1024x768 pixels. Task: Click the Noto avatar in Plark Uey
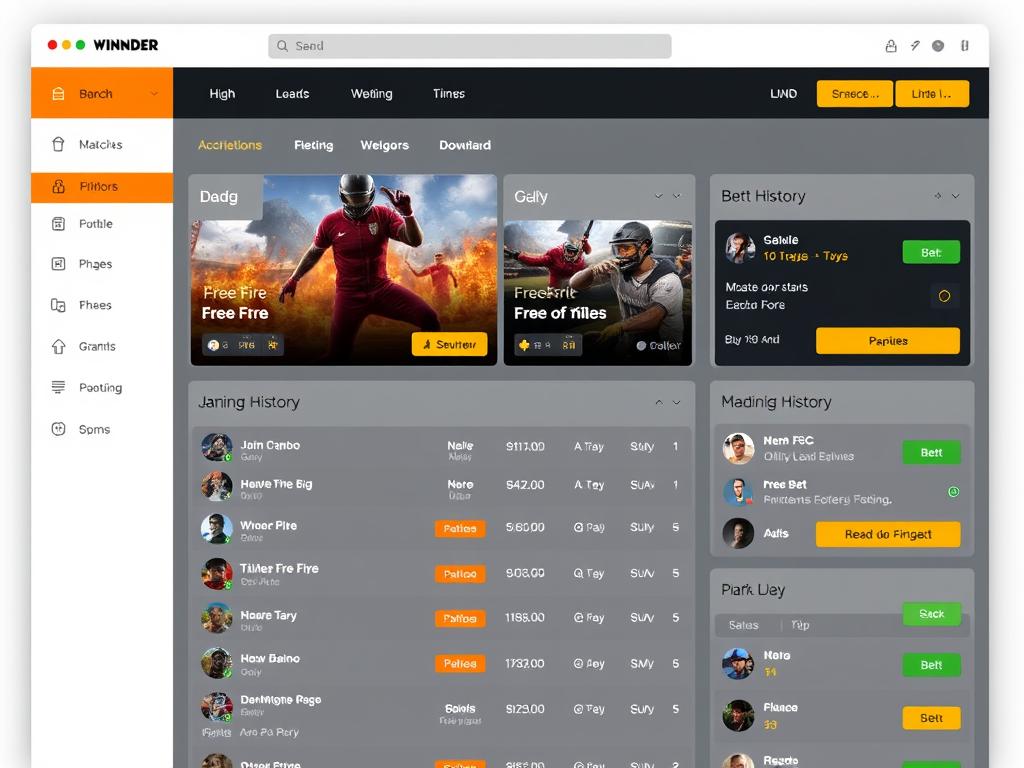click(x=739, y=664)
